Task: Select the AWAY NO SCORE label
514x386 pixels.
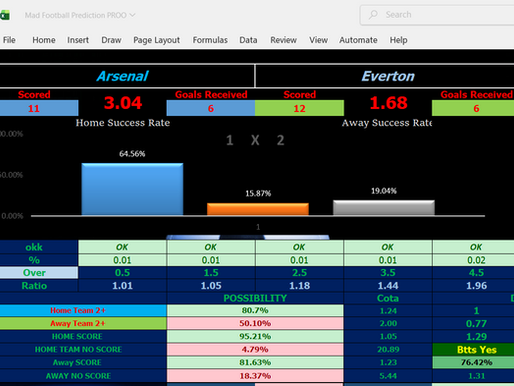Action: (83, 376)
